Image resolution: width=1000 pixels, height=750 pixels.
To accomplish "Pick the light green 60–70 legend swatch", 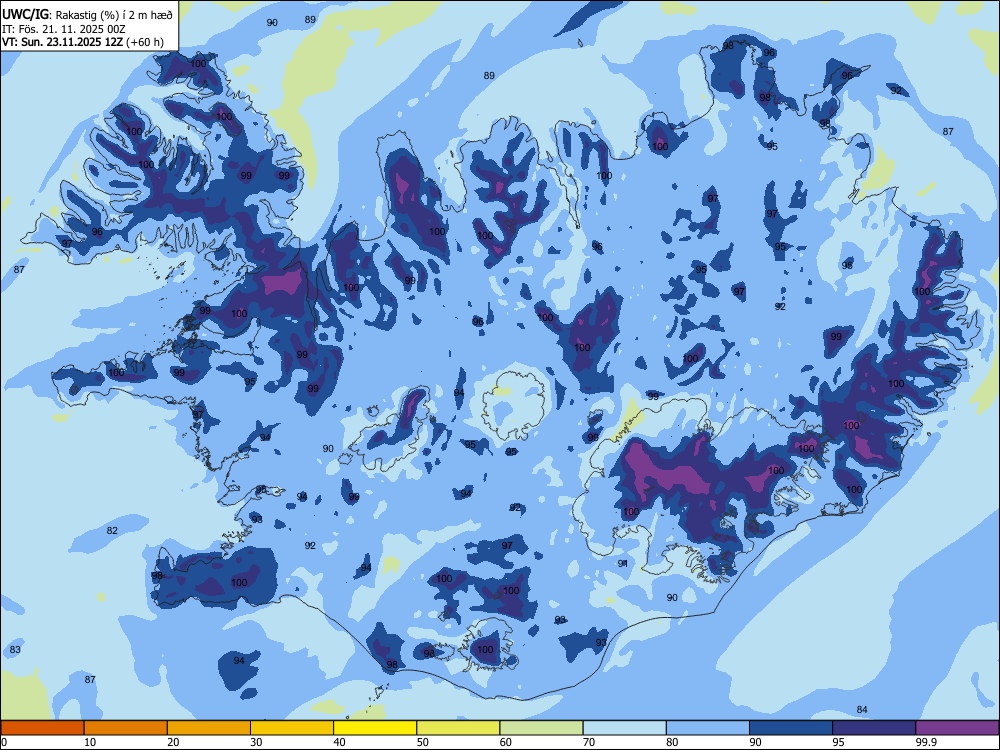I will tap(541, 728).
